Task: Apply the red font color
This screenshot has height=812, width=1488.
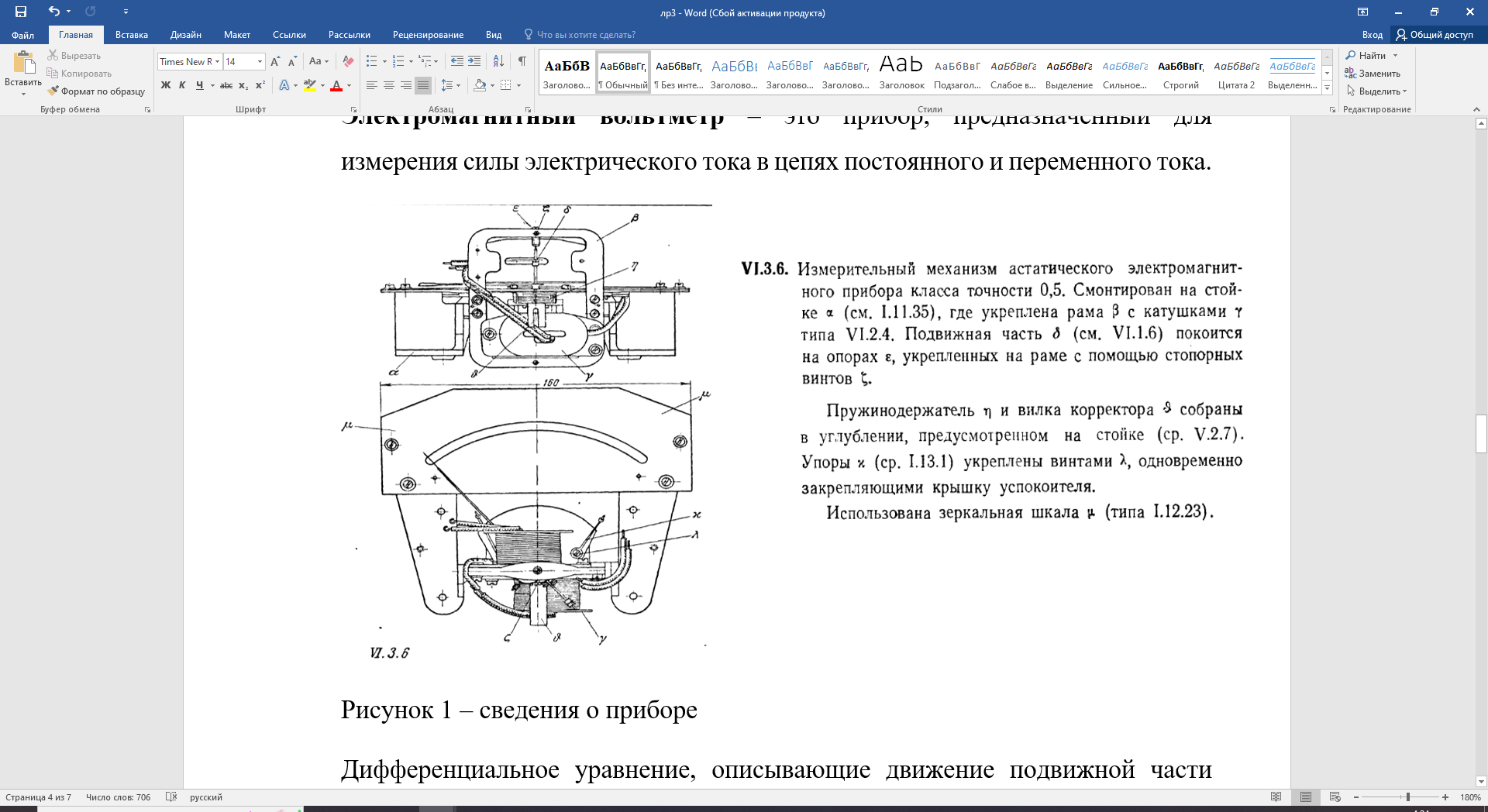Action: (336, 85)
